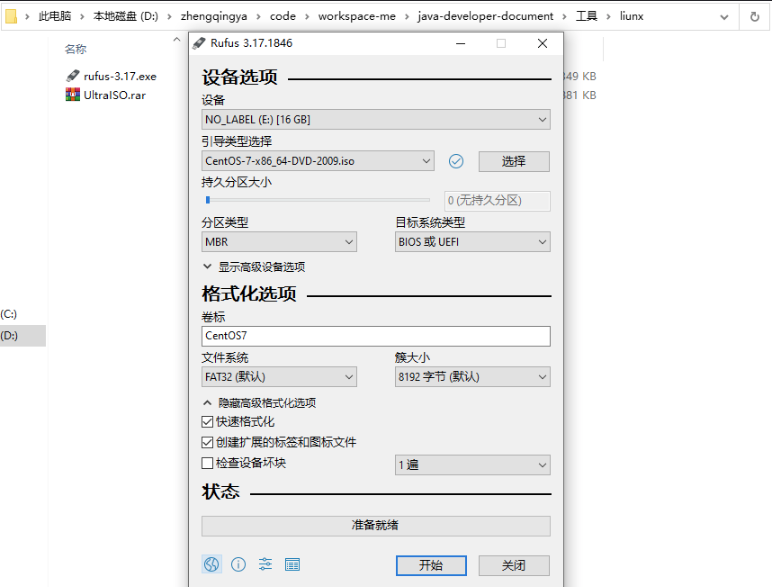Click the folder icon in address bar
Screen dimensions: 772x587
point(11,16)
